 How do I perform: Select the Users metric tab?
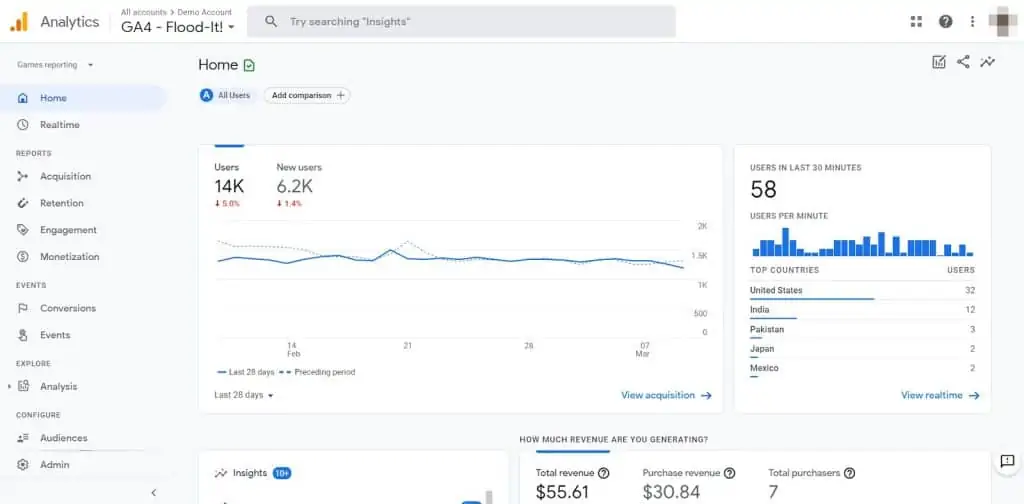coord(229,186)
